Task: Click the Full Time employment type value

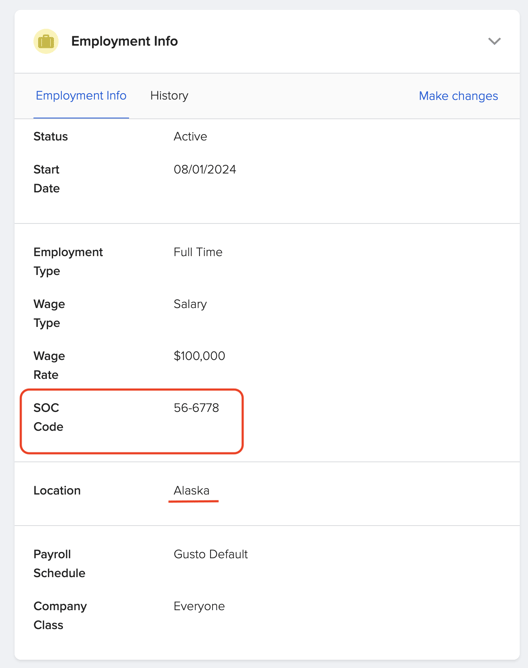Action: click(x=198, y=252)
